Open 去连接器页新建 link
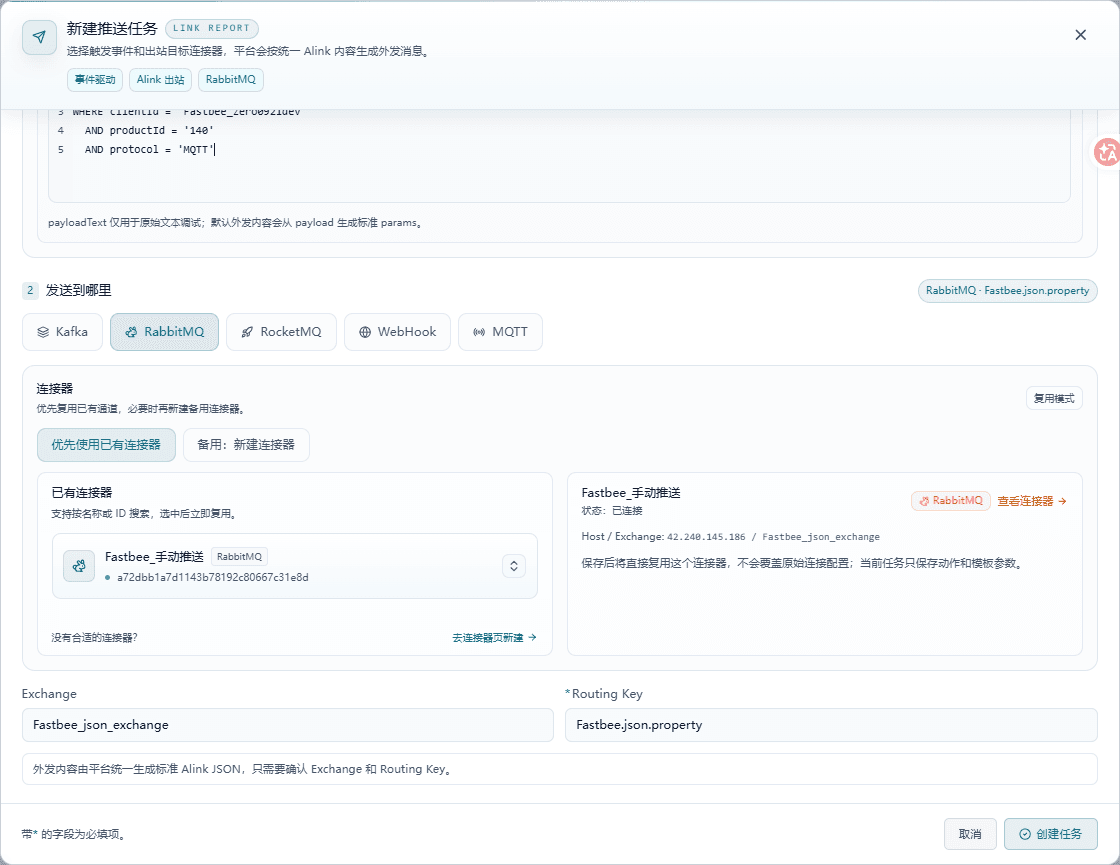The width and height of the screenshot is (1120, 865). (494, 638)
